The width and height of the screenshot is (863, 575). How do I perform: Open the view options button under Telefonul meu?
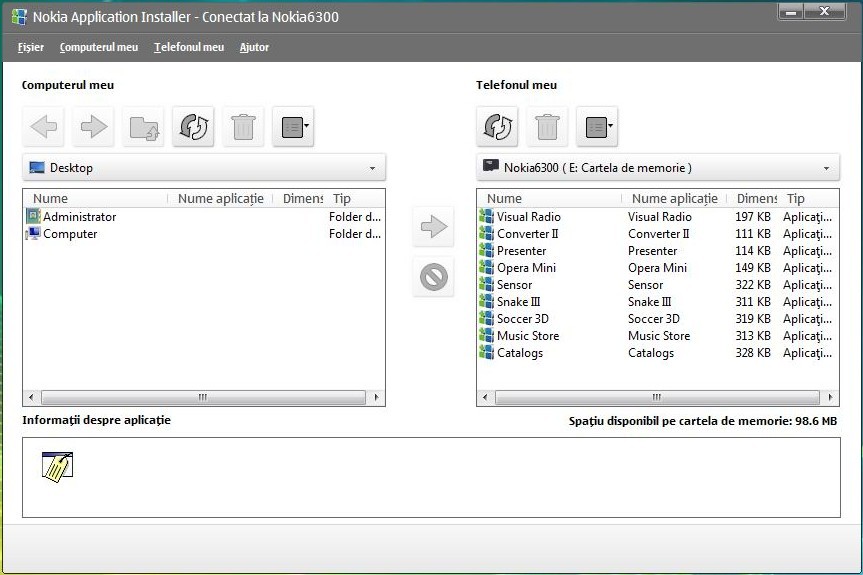[597, 127]
